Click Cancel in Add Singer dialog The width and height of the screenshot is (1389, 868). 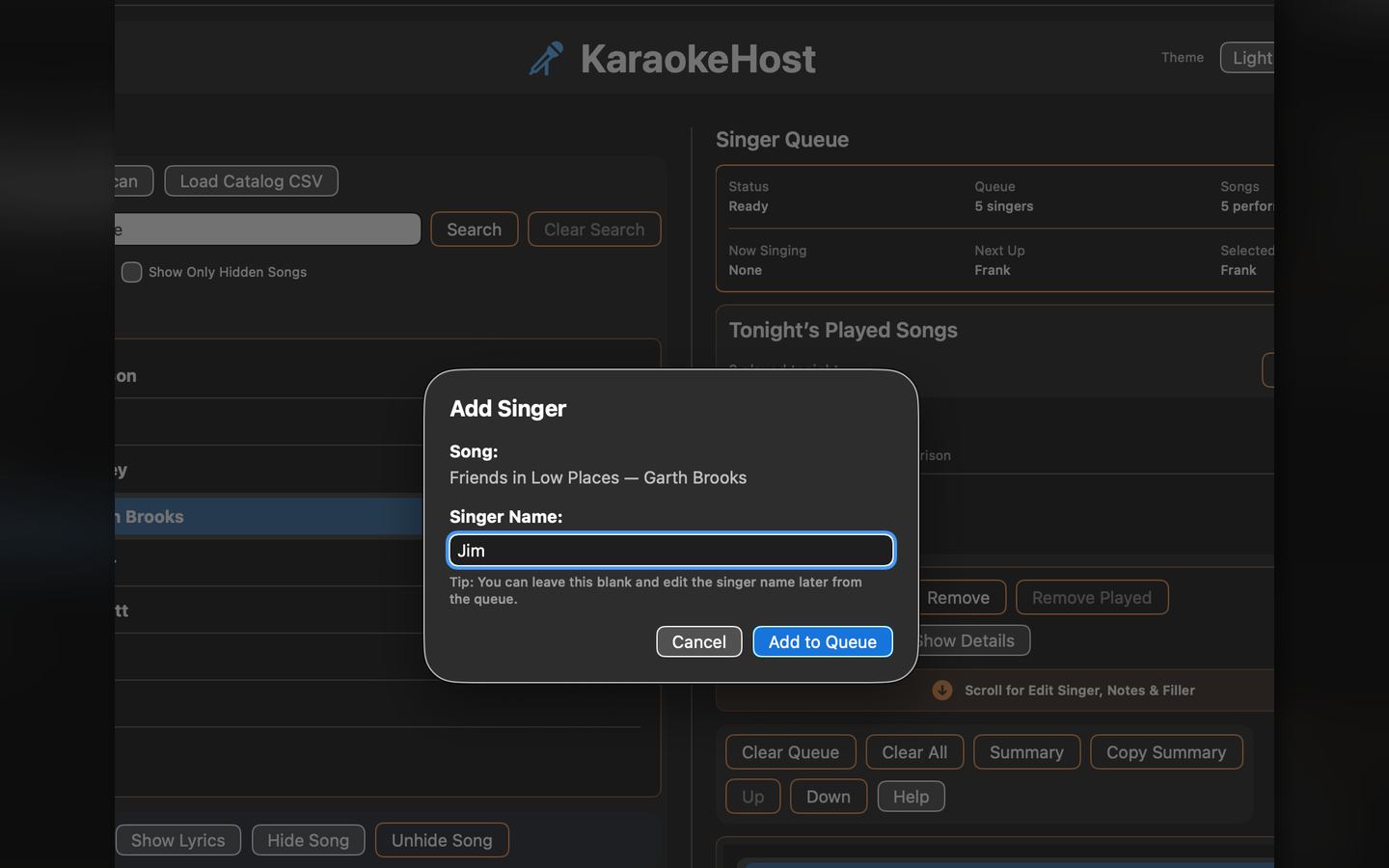coord(699,642)
